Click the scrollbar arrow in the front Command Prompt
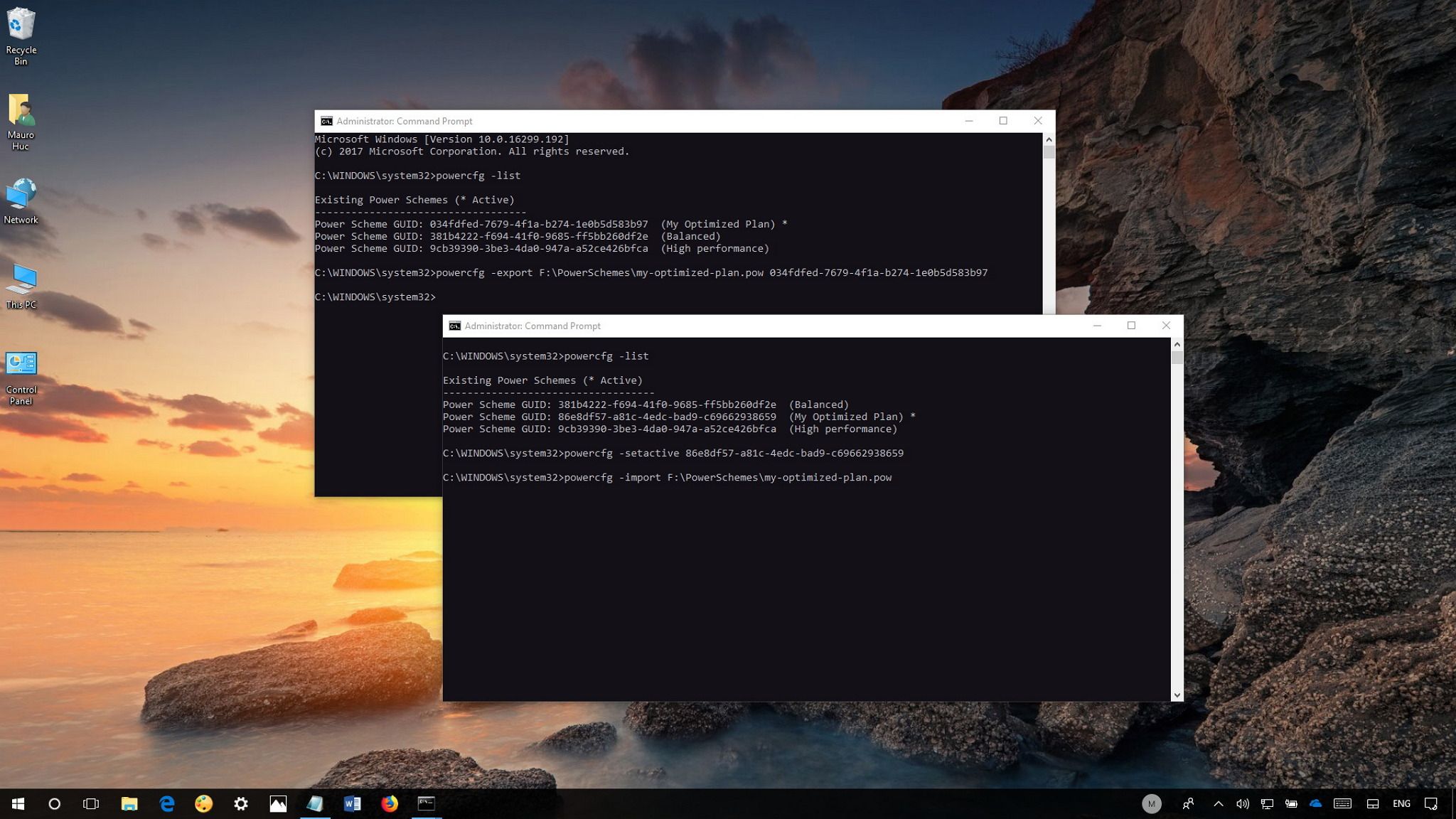The image size is (1456, 819). (x=1177, y=343)
